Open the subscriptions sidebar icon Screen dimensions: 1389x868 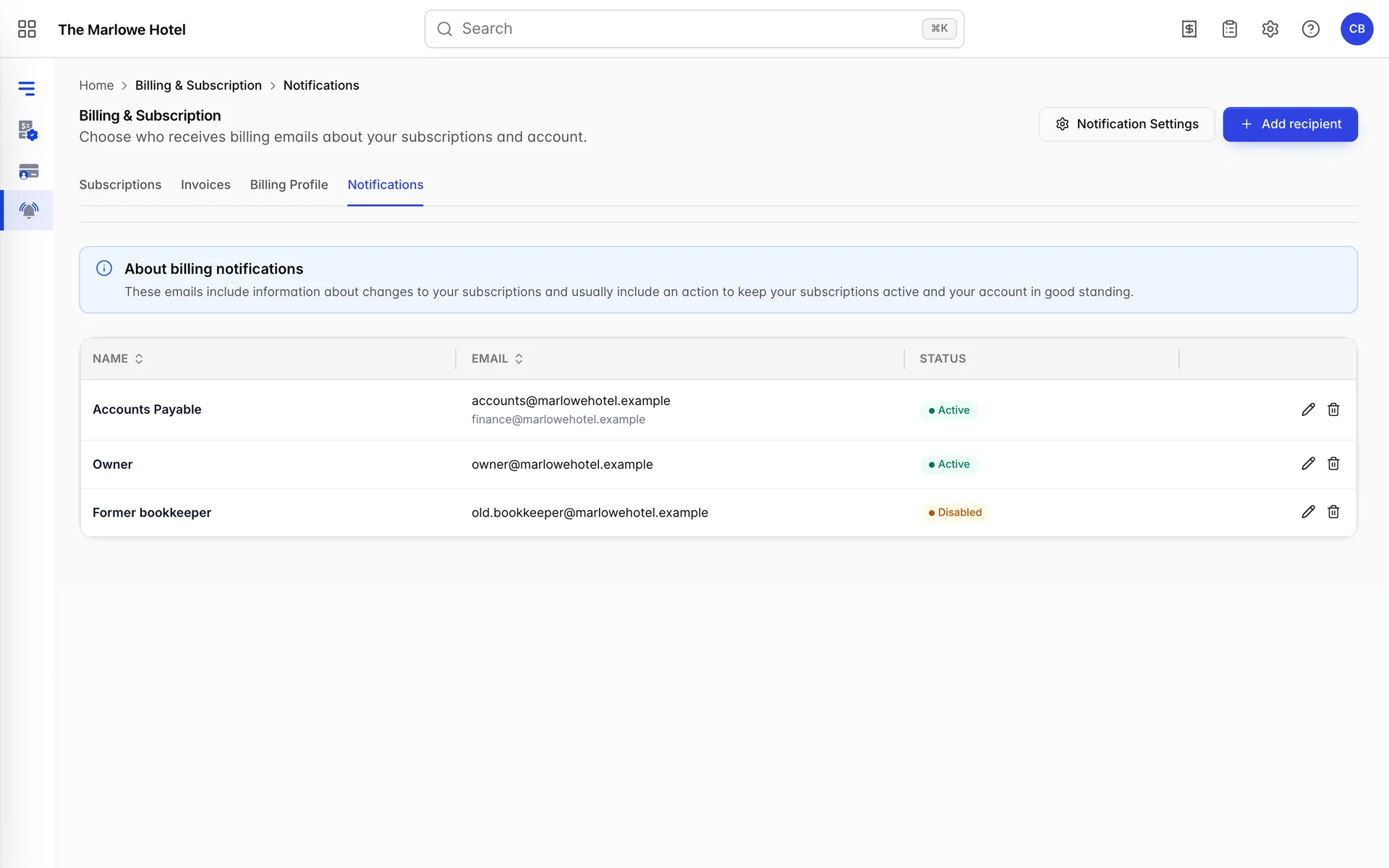(x=27, y=130)
